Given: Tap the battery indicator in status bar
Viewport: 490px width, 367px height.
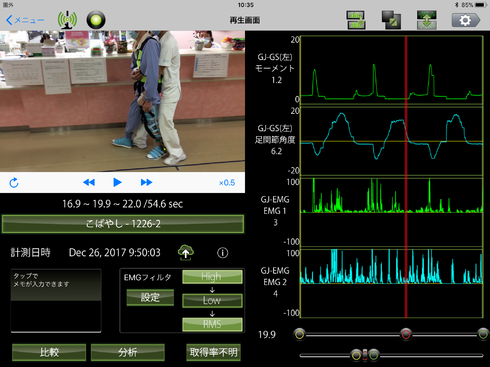Looking at the screenshot, I should point(481,5).
